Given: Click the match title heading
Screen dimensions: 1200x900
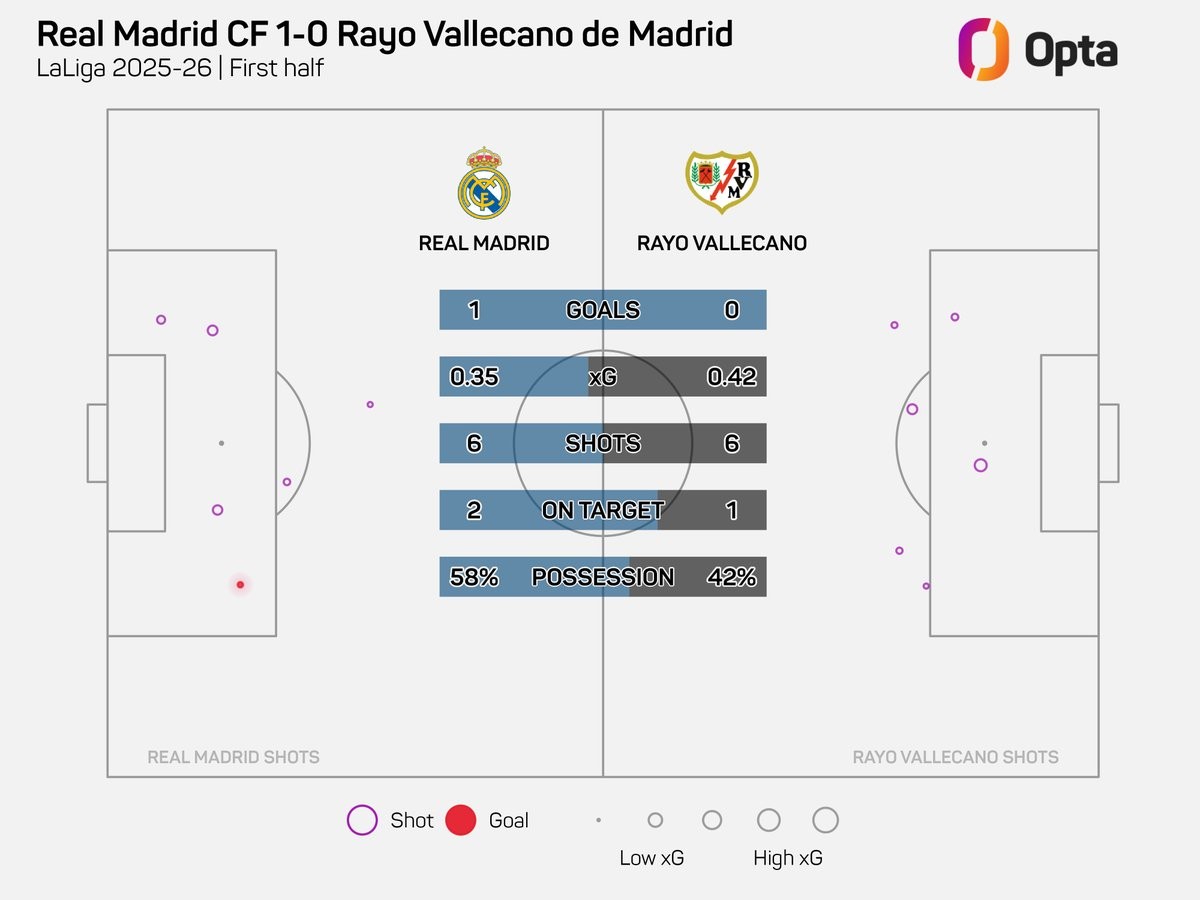Looking at the screenshot, I should (385, 34).
